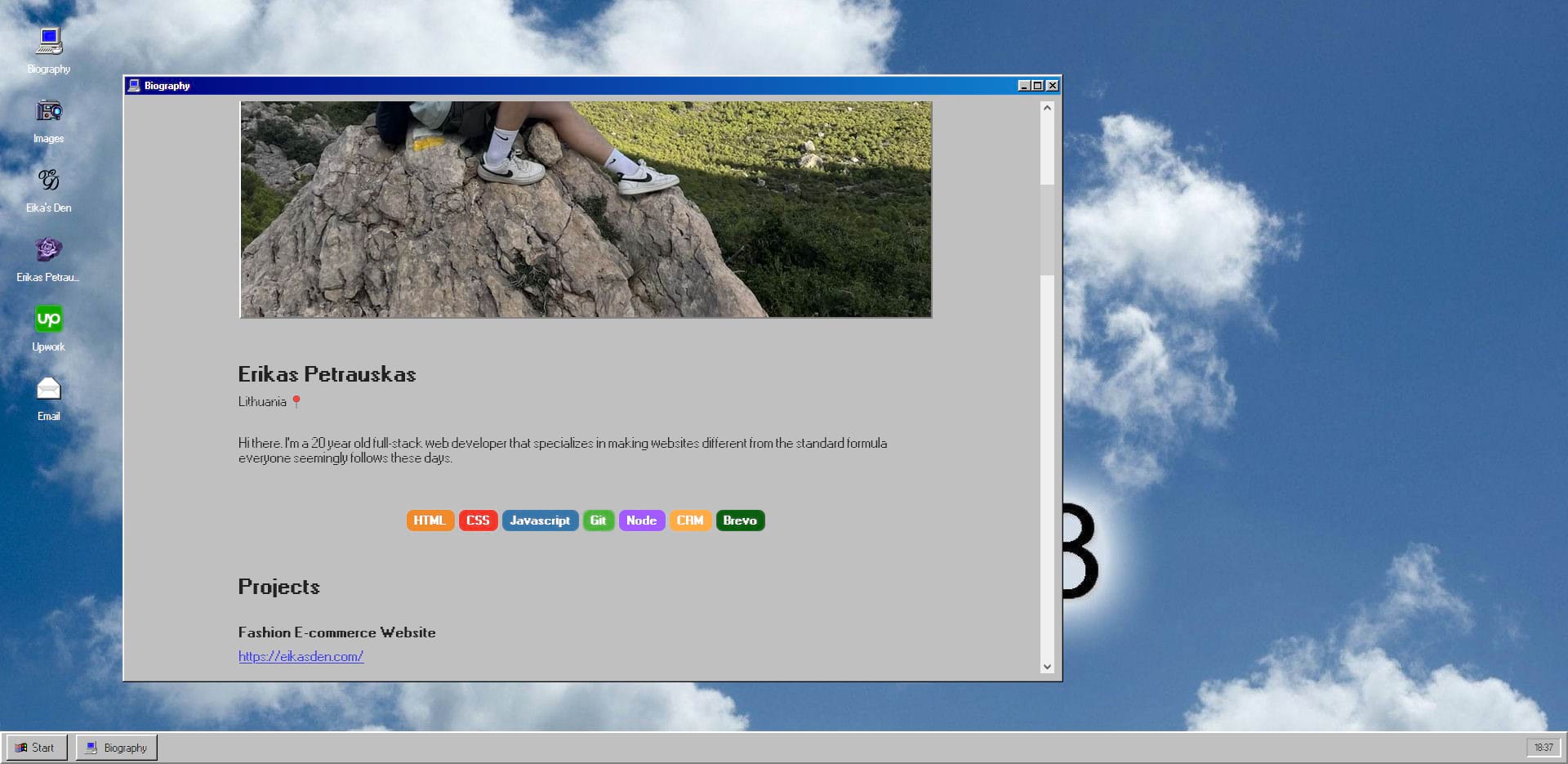
Task: Launch the Upwork desktop shortcut
Action: (x=49, y=319)
